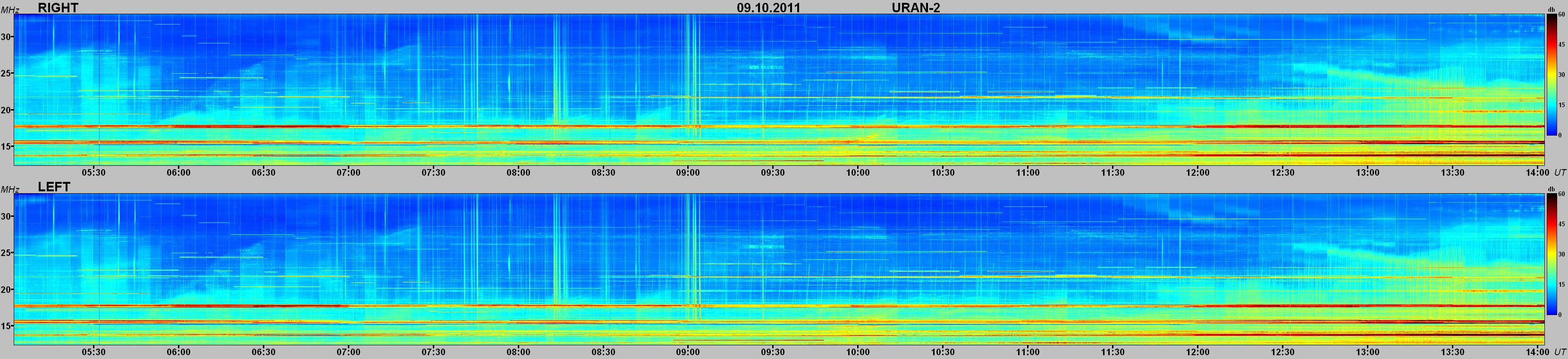Click 07:30 time label under RIGHT panel

(x=433, y=172)
